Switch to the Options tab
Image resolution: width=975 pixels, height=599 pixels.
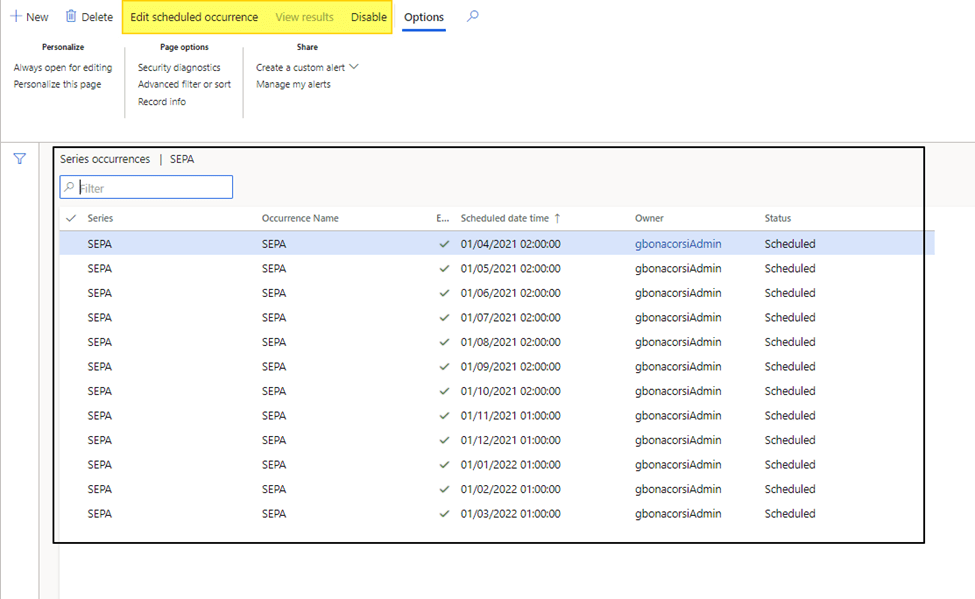[424, 17]
